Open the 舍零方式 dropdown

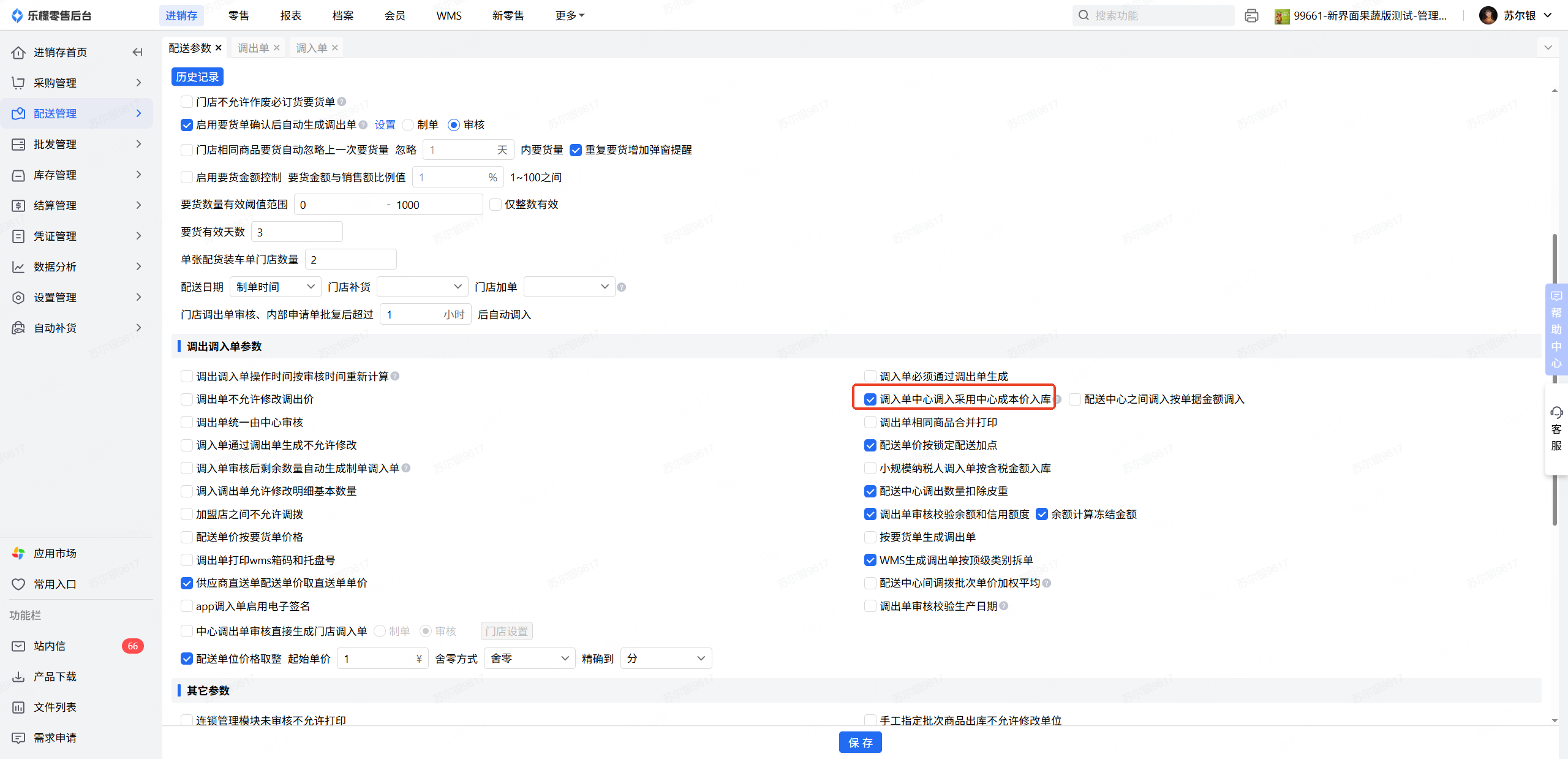pos(529,659)
